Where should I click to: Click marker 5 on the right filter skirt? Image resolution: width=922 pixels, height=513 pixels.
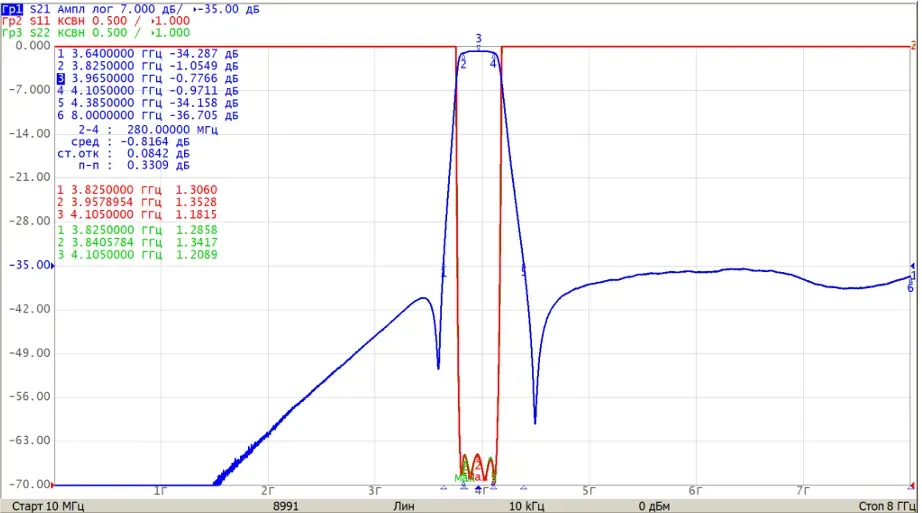pos(523,270)
